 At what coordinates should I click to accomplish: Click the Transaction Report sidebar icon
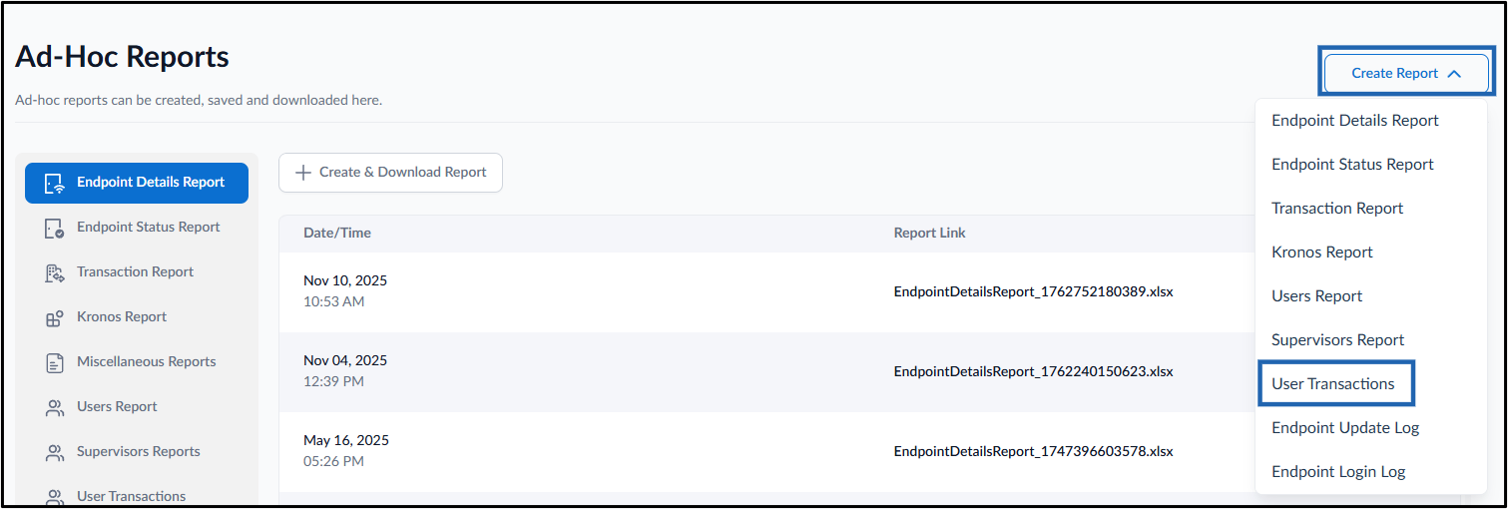coord(55,273)
